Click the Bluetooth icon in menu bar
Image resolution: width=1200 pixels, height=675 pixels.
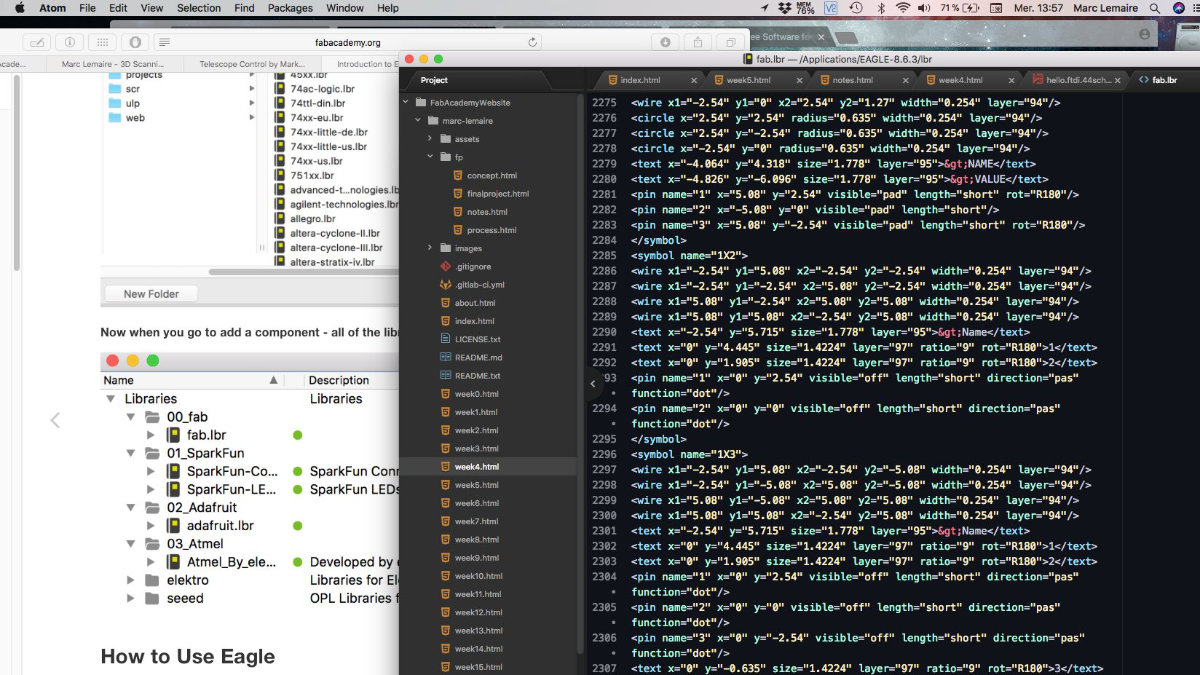881,8
